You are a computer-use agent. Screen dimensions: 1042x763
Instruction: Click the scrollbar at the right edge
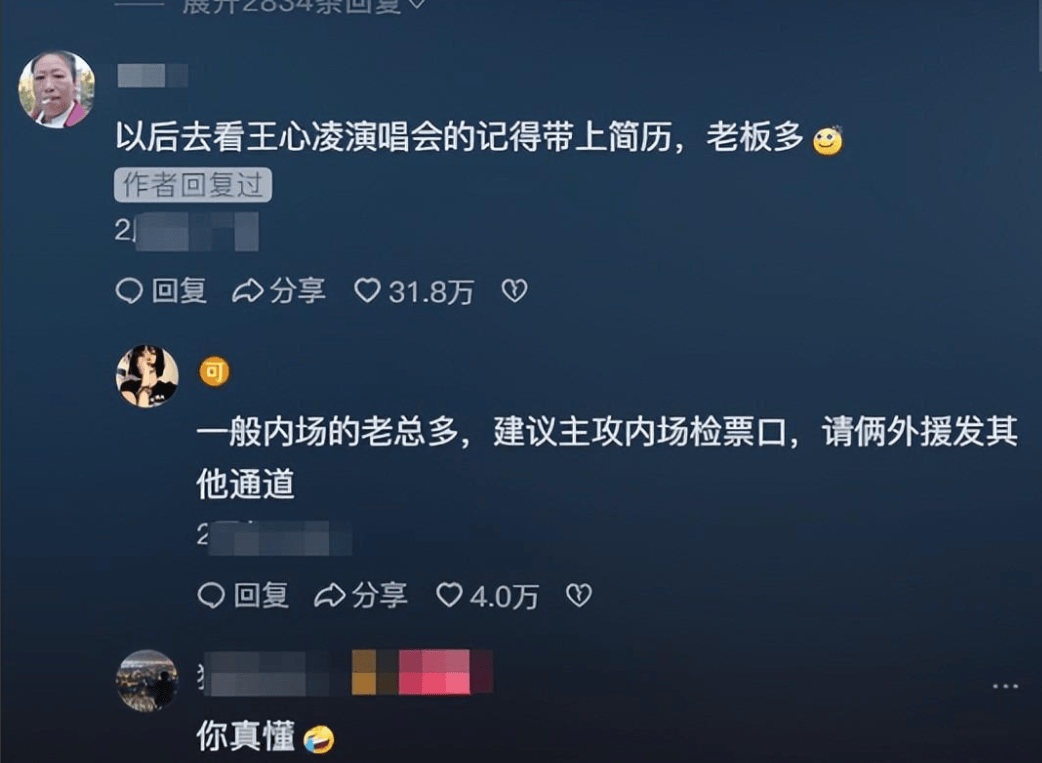1039,37
